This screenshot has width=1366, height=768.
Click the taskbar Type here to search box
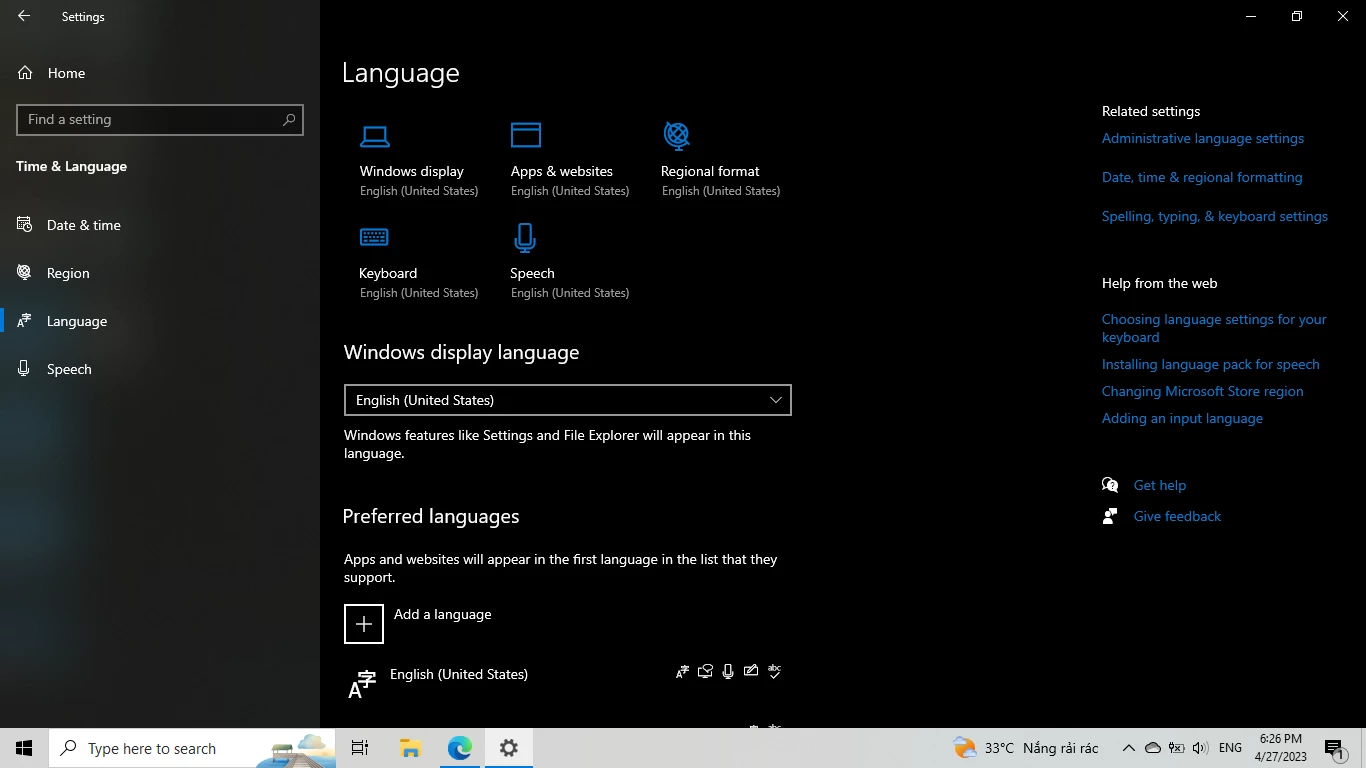[192, 748]
